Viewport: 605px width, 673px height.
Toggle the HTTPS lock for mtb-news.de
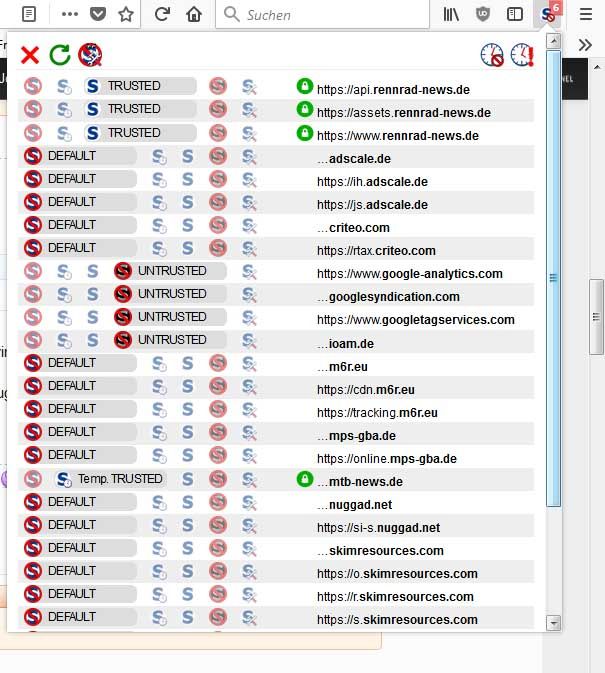pyautogui.click(x=305, y=479)
